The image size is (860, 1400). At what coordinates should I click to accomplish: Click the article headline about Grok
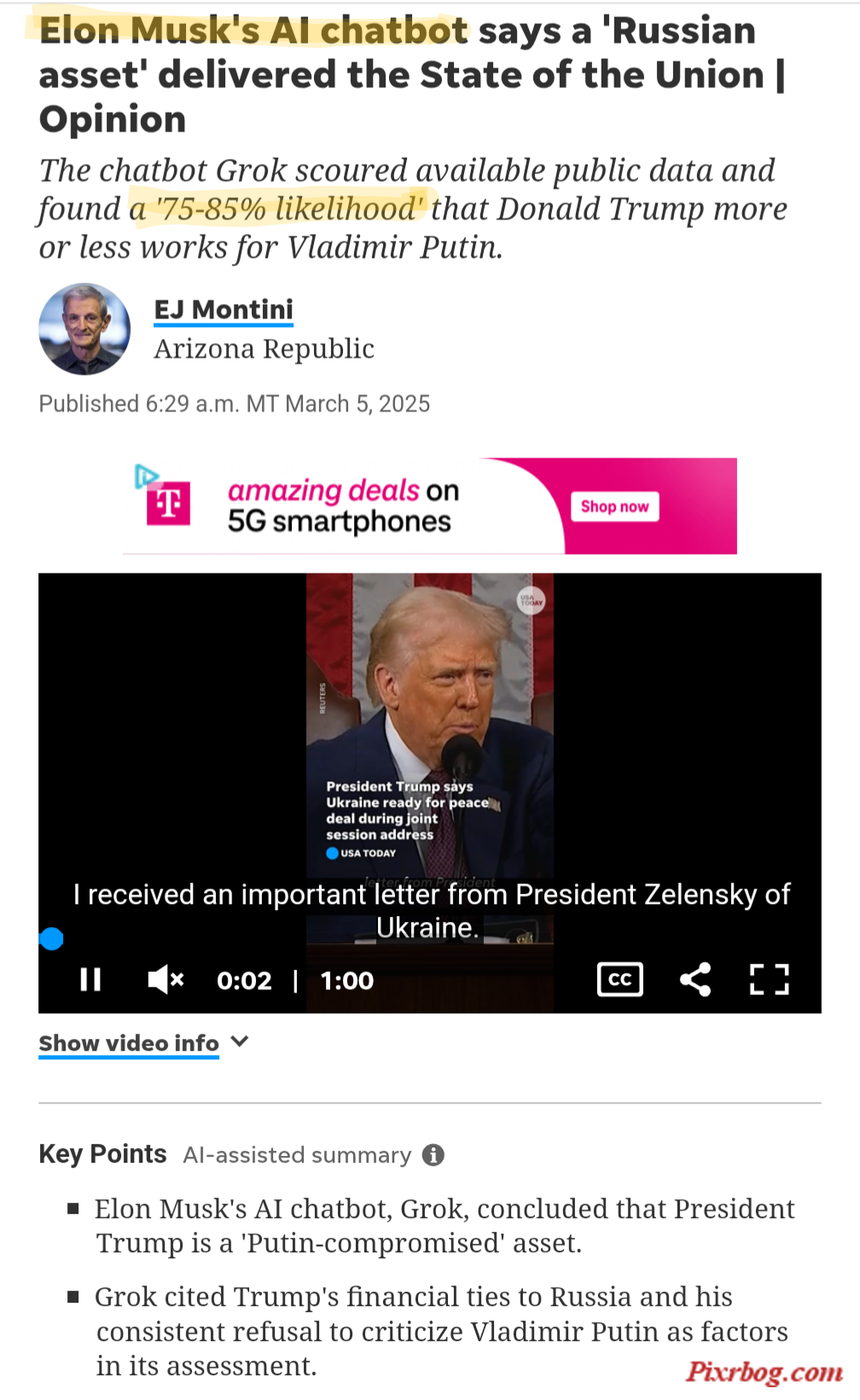[412, 74]
